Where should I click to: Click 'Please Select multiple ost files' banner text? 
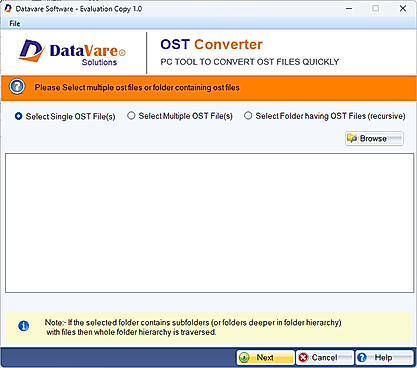(137, 88)
